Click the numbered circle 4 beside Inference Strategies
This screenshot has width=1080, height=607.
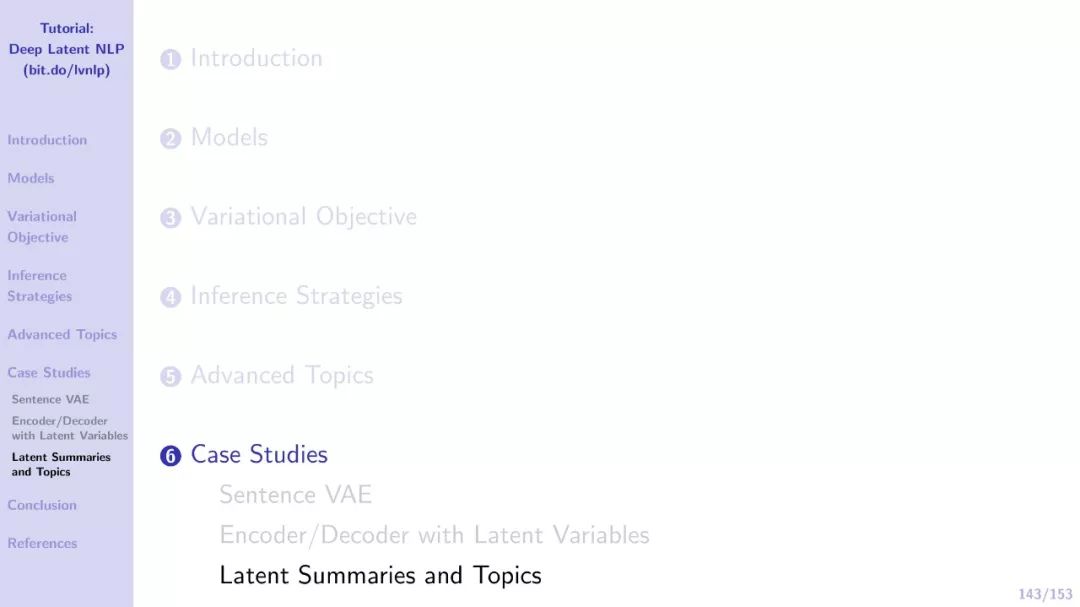coord(170,297)
